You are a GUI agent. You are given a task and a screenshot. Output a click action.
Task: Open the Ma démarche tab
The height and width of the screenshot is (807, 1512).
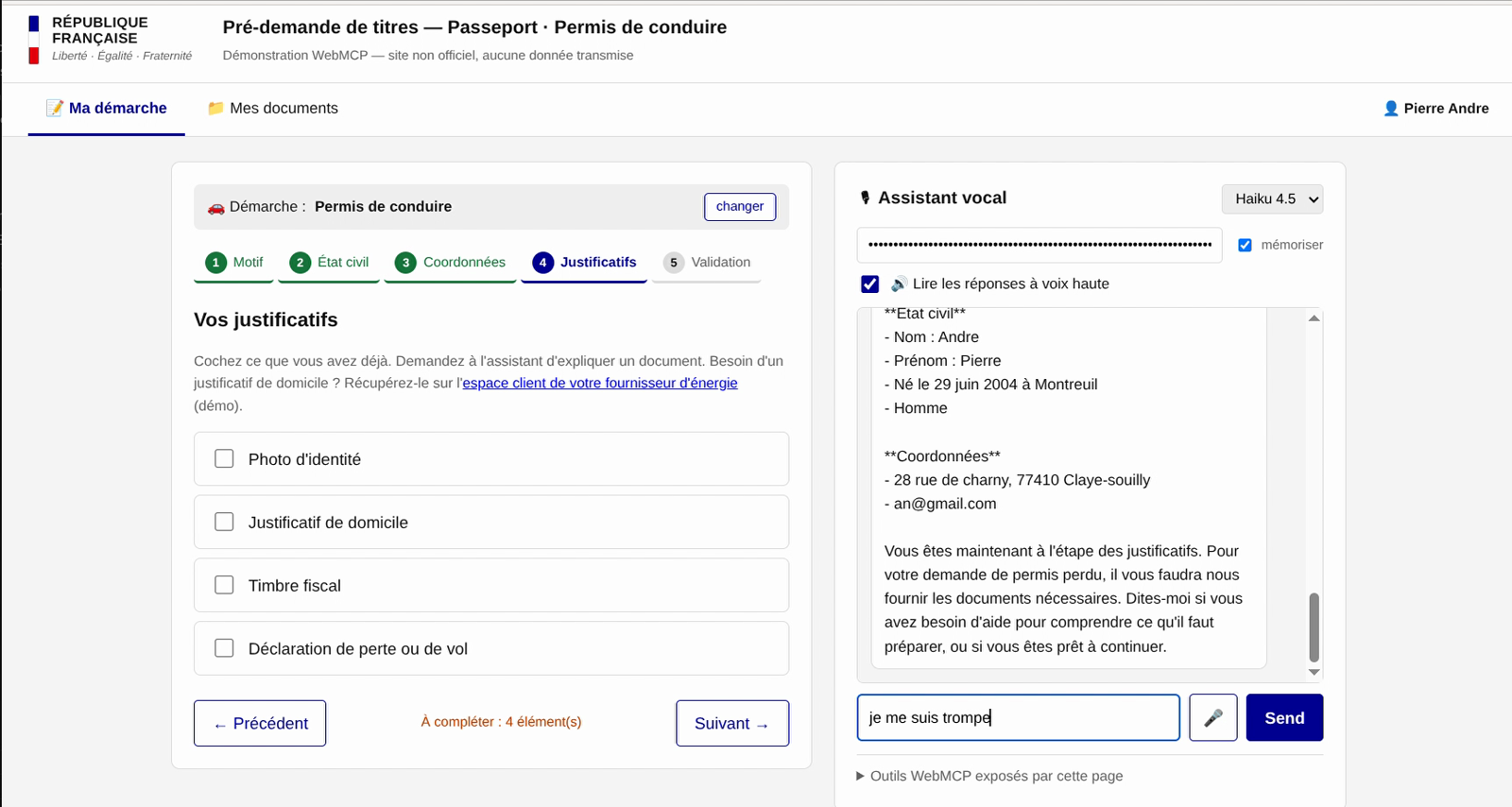[x=107, y=109]
